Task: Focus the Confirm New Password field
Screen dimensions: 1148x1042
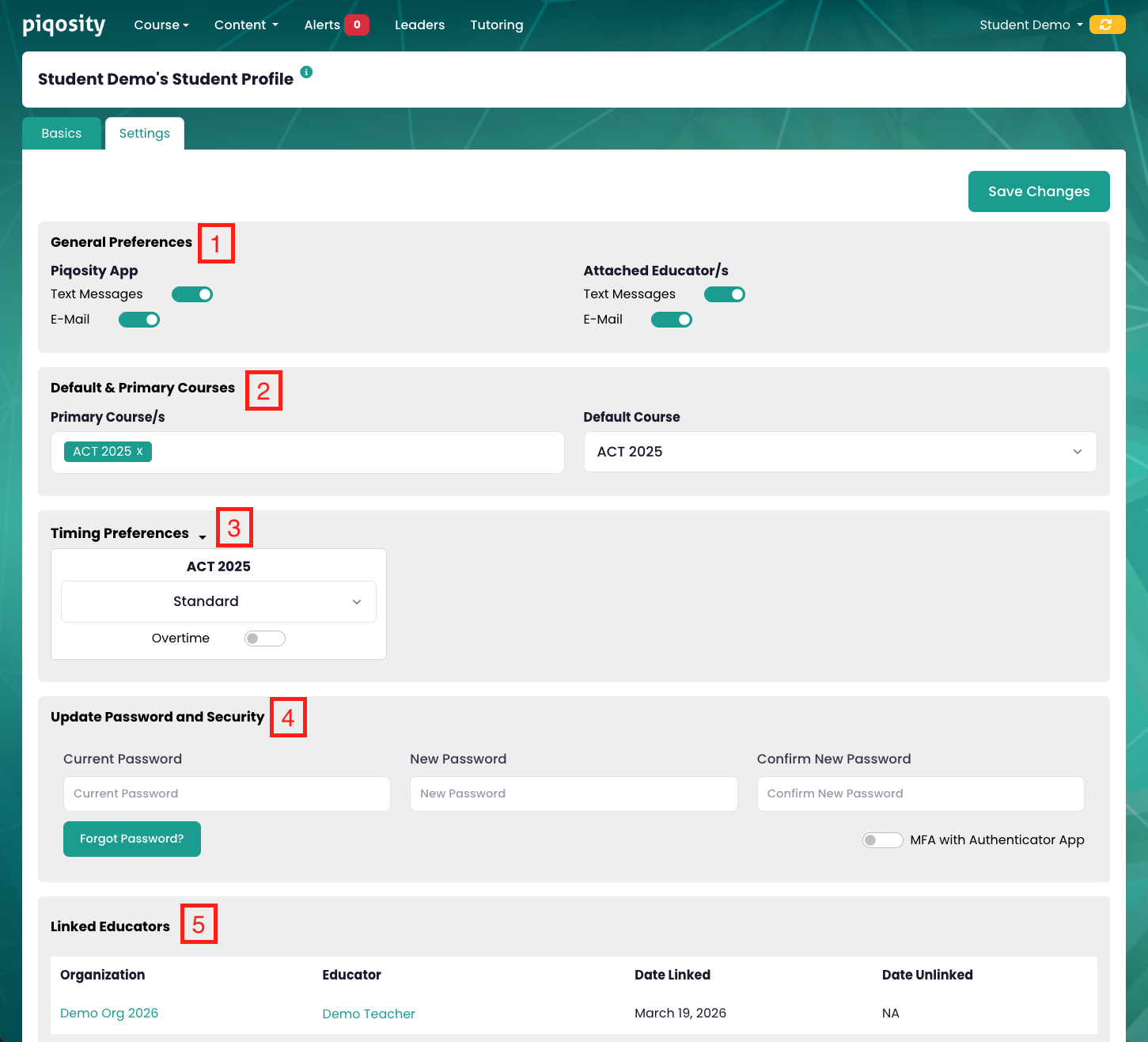Action: click(921, 794)
